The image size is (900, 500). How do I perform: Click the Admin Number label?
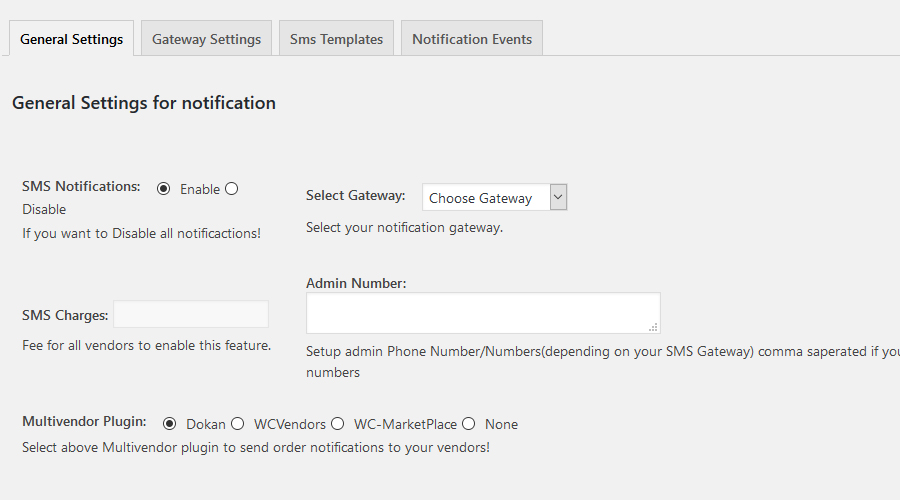click(x=356, y=283)
